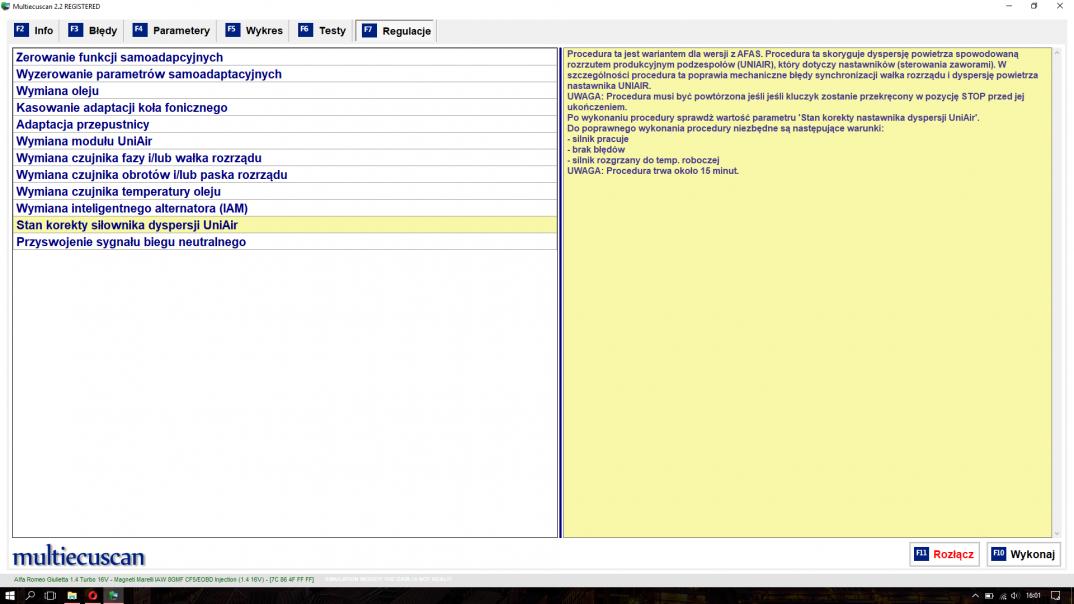Image resolution: width=1074 pixels, height=604 pixels.
Task: Click the taskbar clock showing 16:01
Action: pos(1033,596)
